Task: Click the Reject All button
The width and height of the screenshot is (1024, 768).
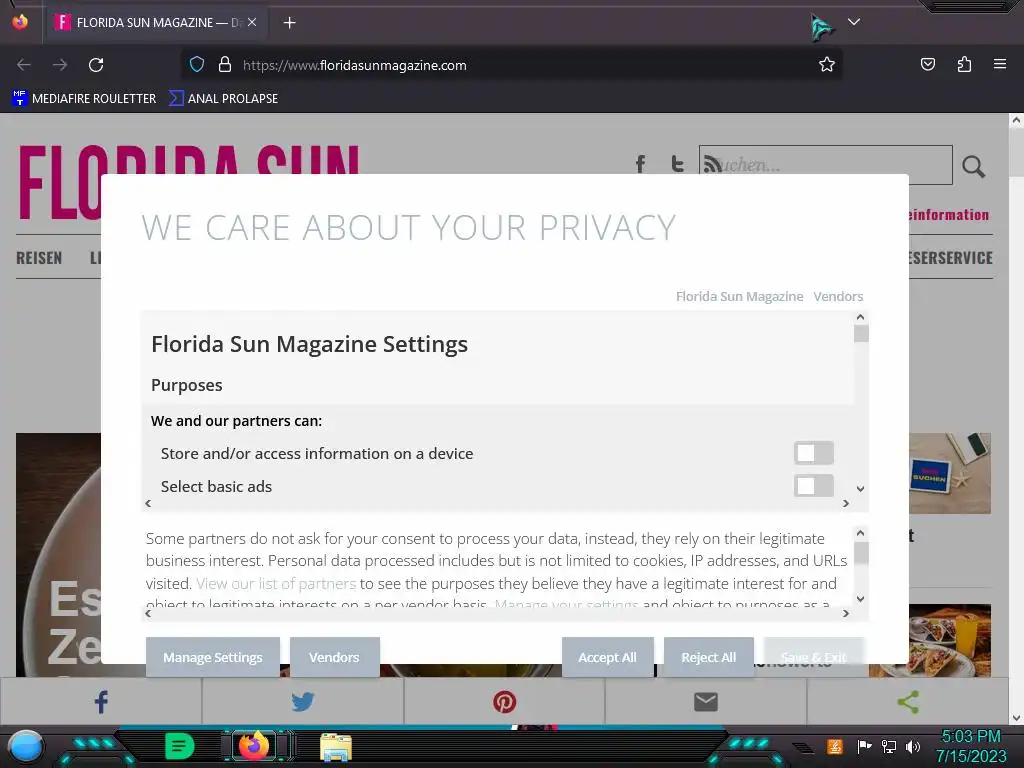Action: pos(709,657)
